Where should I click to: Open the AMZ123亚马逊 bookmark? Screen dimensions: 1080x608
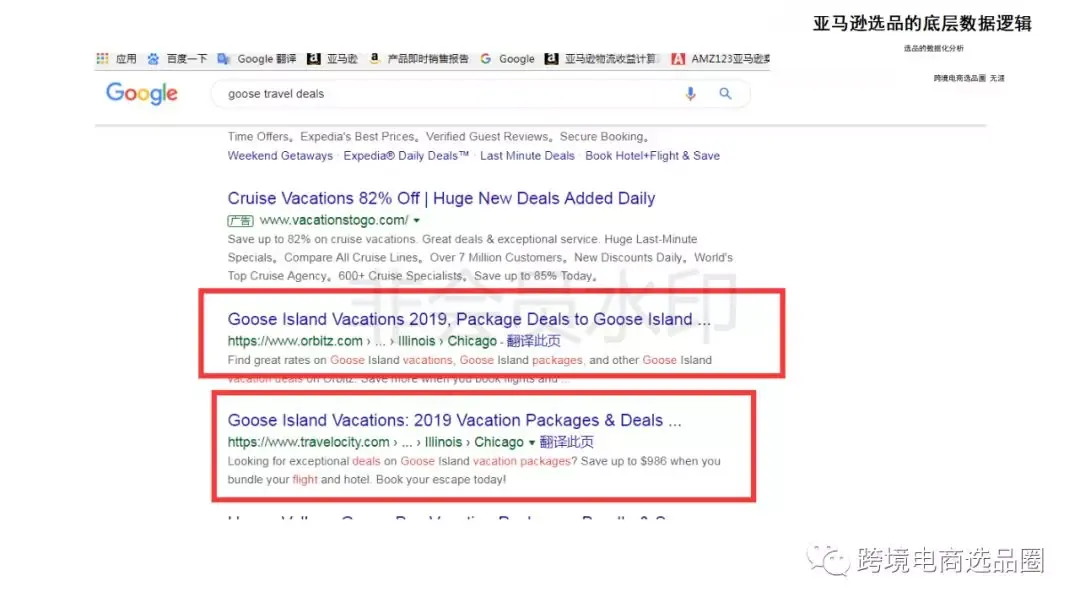(x=731, y=59)
